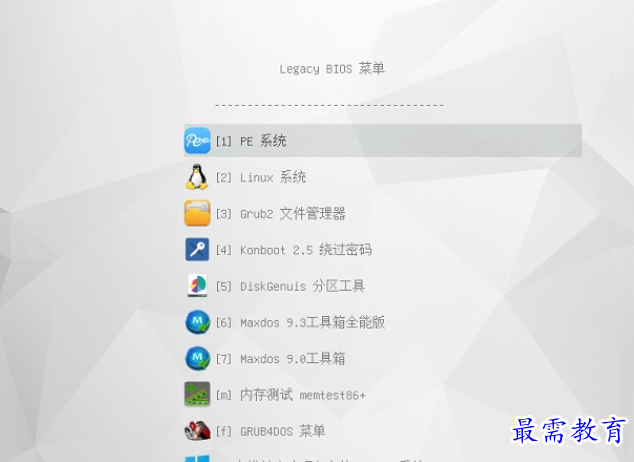Select the [1] PE 系统 entry
The image size is (634, 462).
coord(383,141)
